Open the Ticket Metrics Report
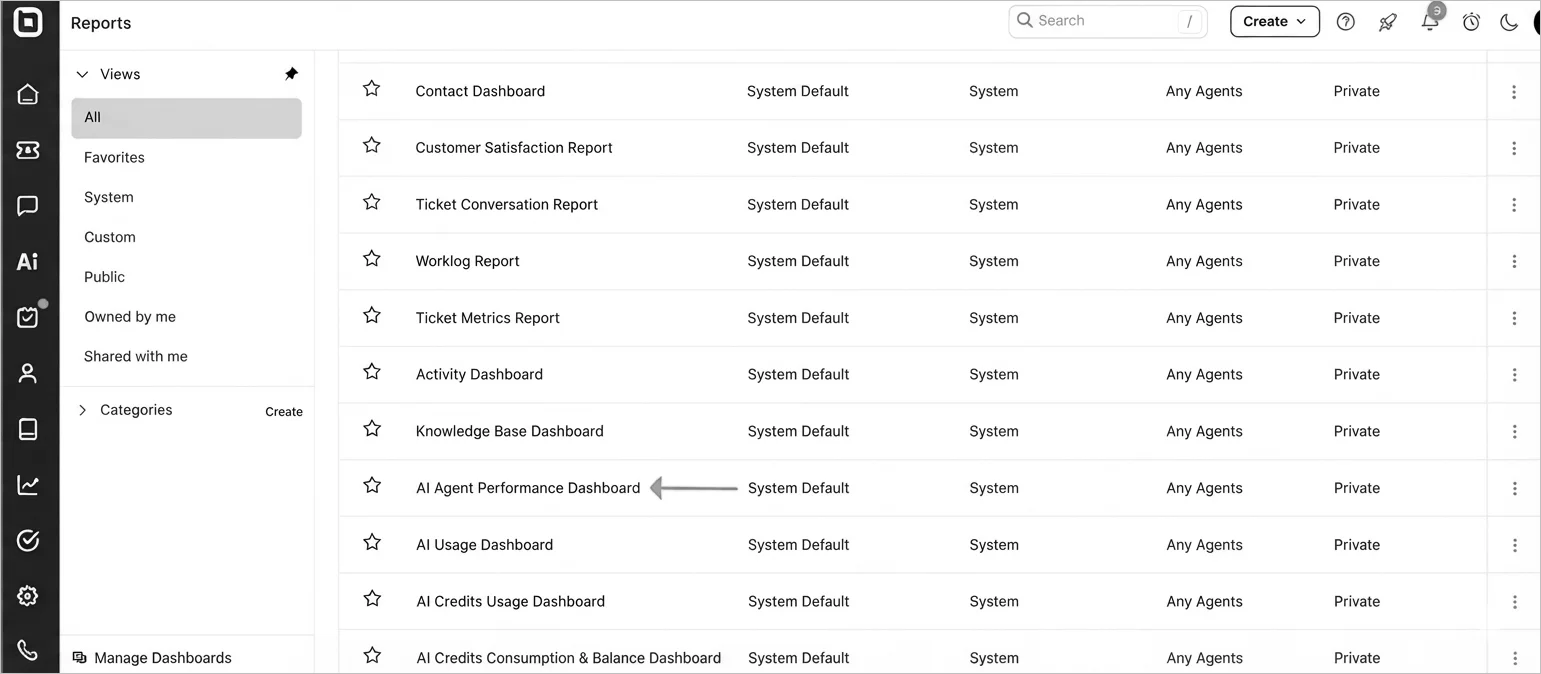1541x674 pixels. coord(488,318)
